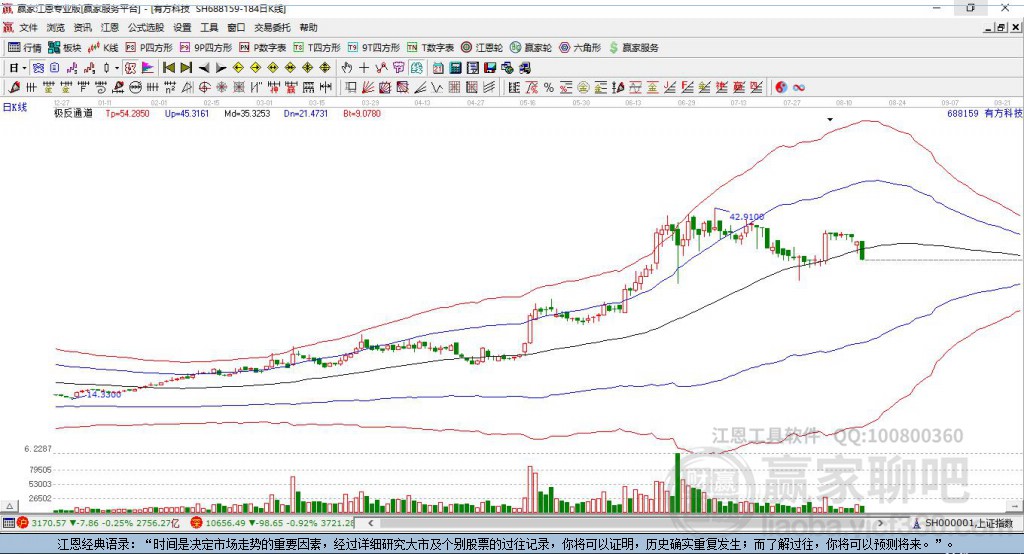Jump to first bar with skip-back icon
Screen dimensions: 1024x554
coord(168,68)
